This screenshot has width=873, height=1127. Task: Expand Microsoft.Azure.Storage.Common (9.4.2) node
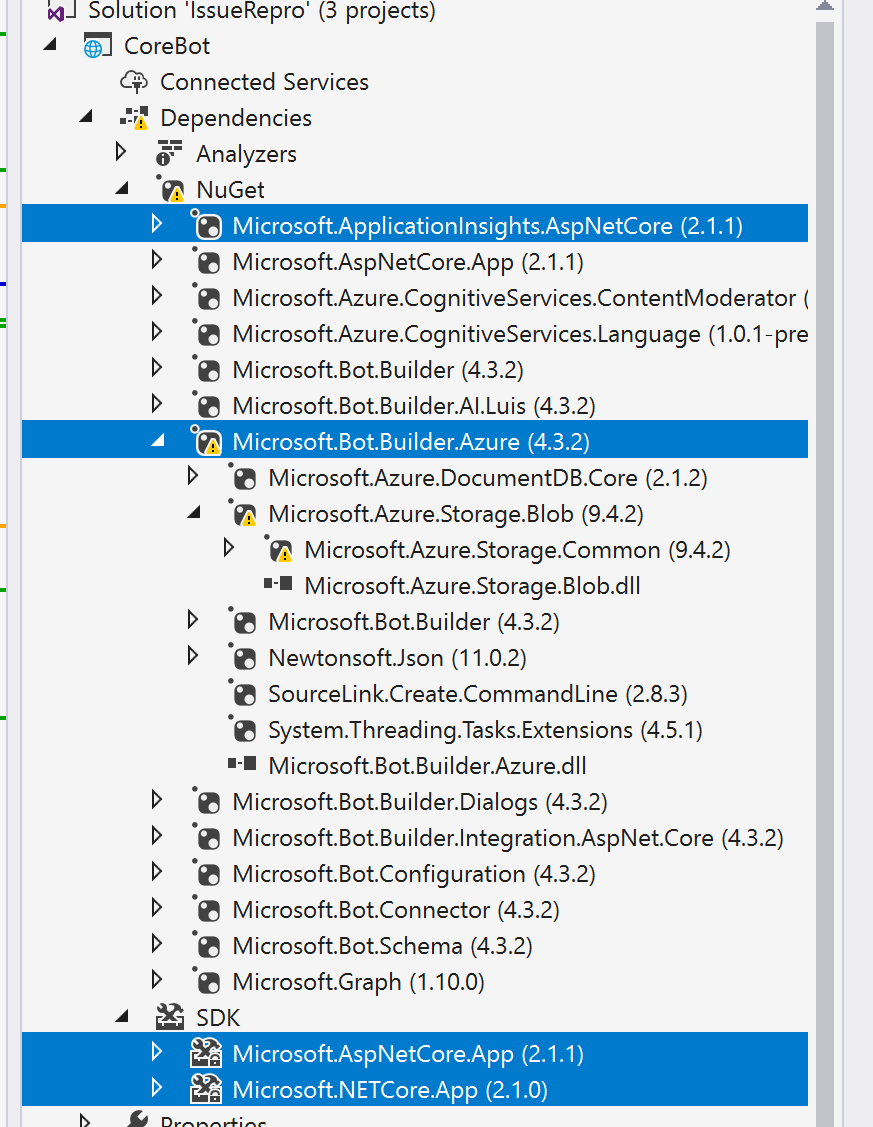pyautogui.click(x=228, y=548)
